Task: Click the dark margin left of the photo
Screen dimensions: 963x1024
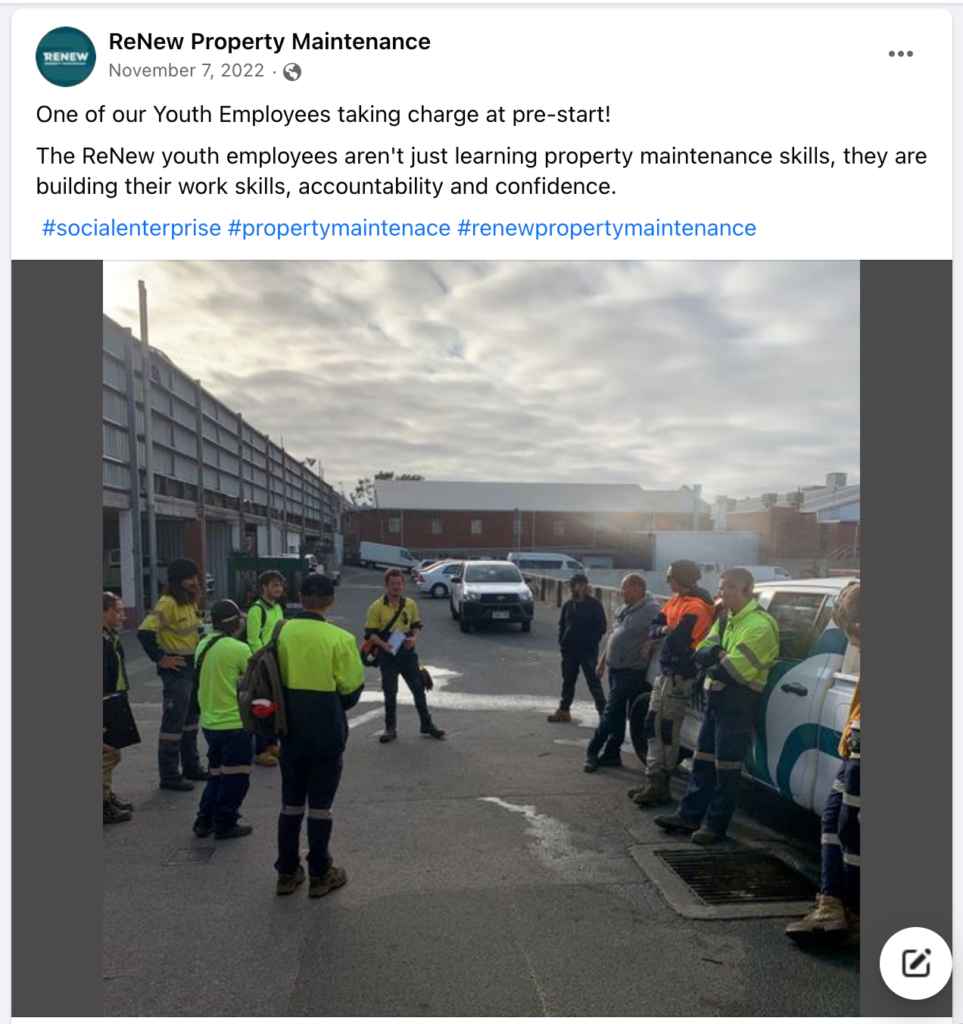Action: 57,638
